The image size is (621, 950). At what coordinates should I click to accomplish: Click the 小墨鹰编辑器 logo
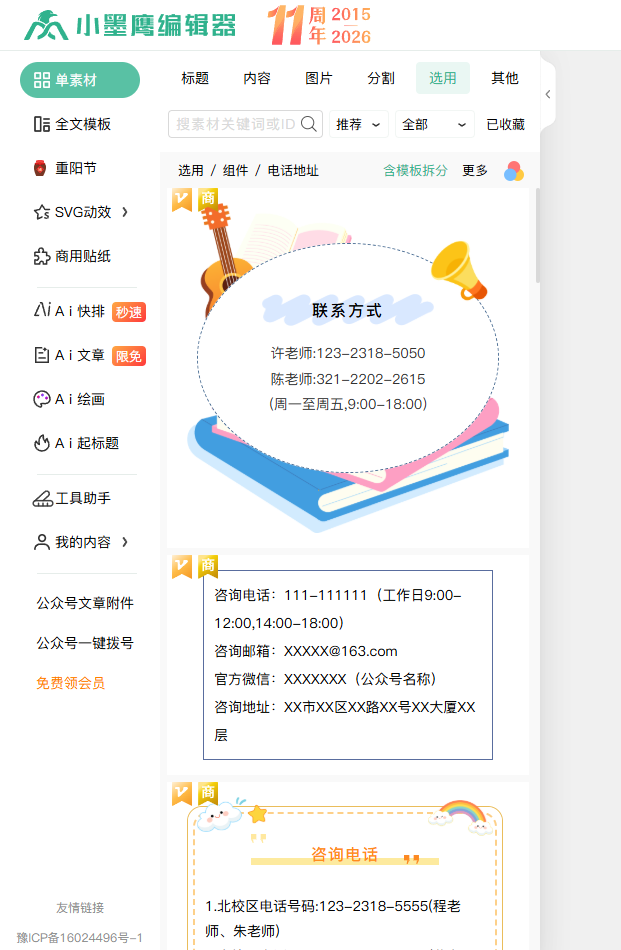tap(130, 26)
